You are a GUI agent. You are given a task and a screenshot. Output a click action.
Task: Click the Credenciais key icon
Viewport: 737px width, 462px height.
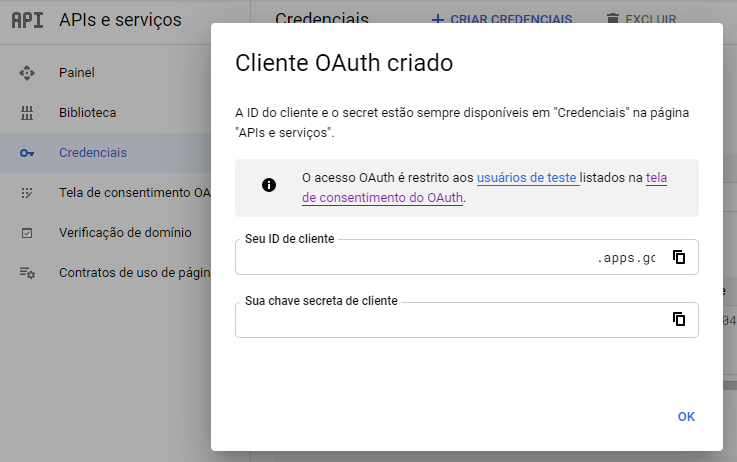(x=27, y=153)
